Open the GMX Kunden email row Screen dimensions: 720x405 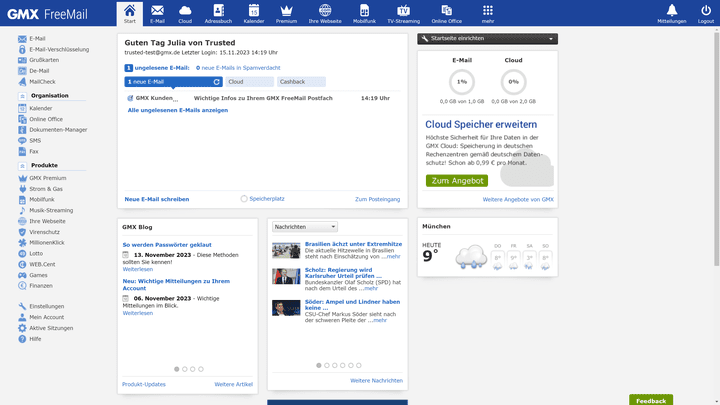pyautogui.click(x=262, y=98)
